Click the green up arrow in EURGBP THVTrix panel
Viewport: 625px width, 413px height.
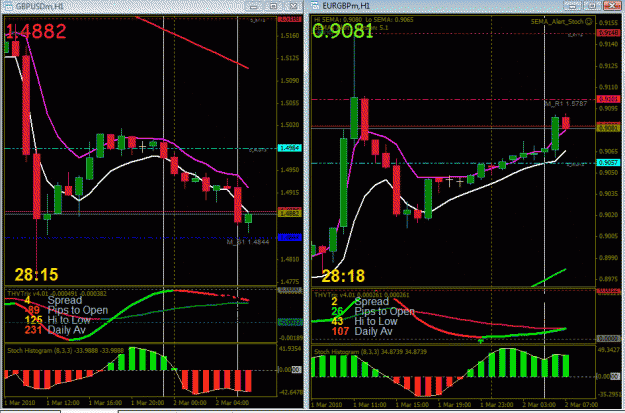tap(481, 340)
